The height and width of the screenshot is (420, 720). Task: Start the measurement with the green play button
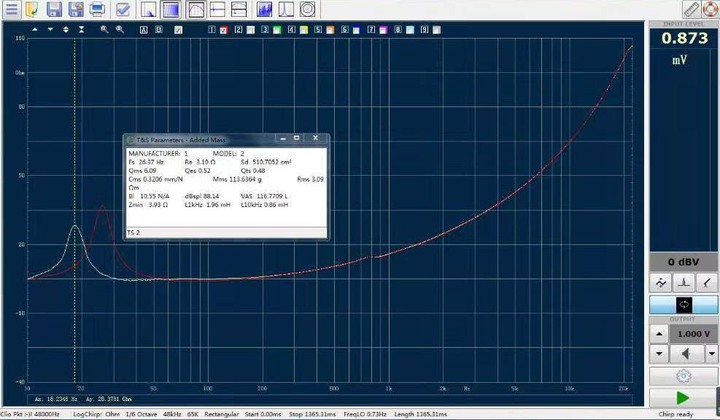683,398
